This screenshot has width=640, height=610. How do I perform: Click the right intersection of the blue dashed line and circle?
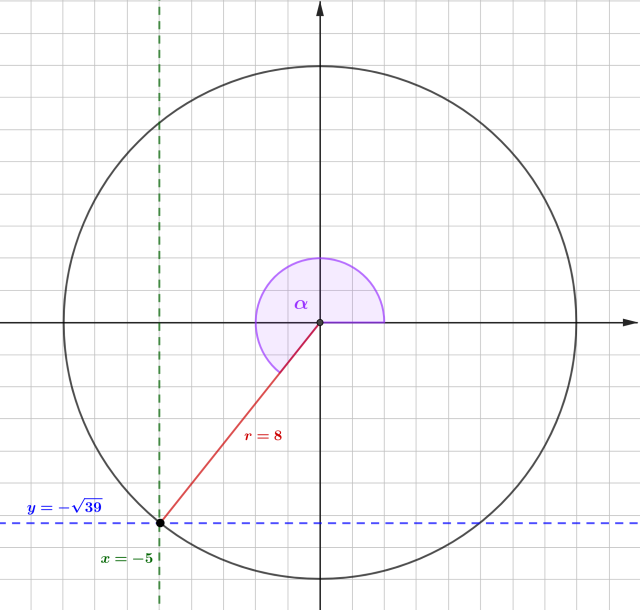pos(480,523)
